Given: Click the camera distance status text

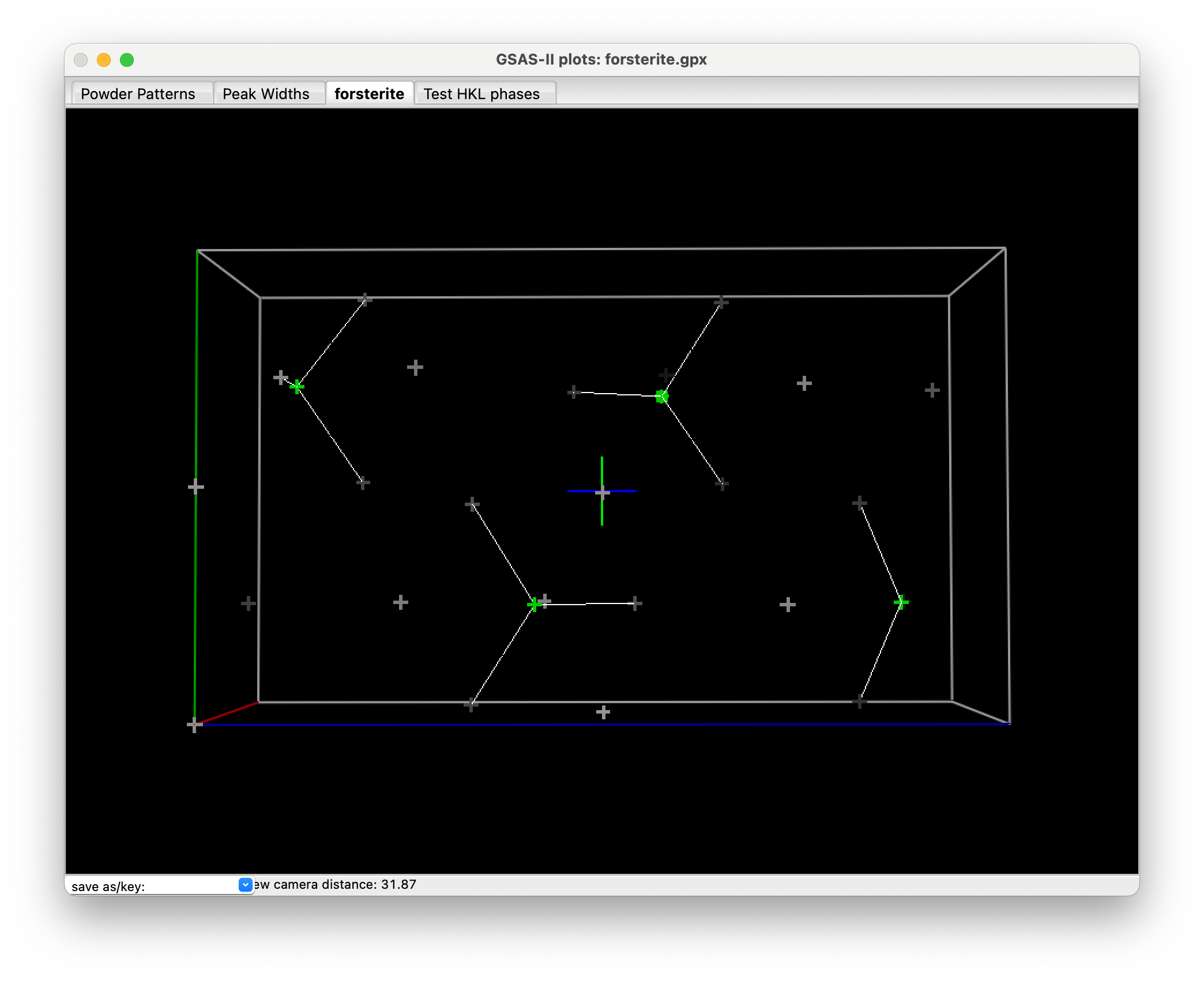Looking at the screenshot, I should tap(336, 885).
